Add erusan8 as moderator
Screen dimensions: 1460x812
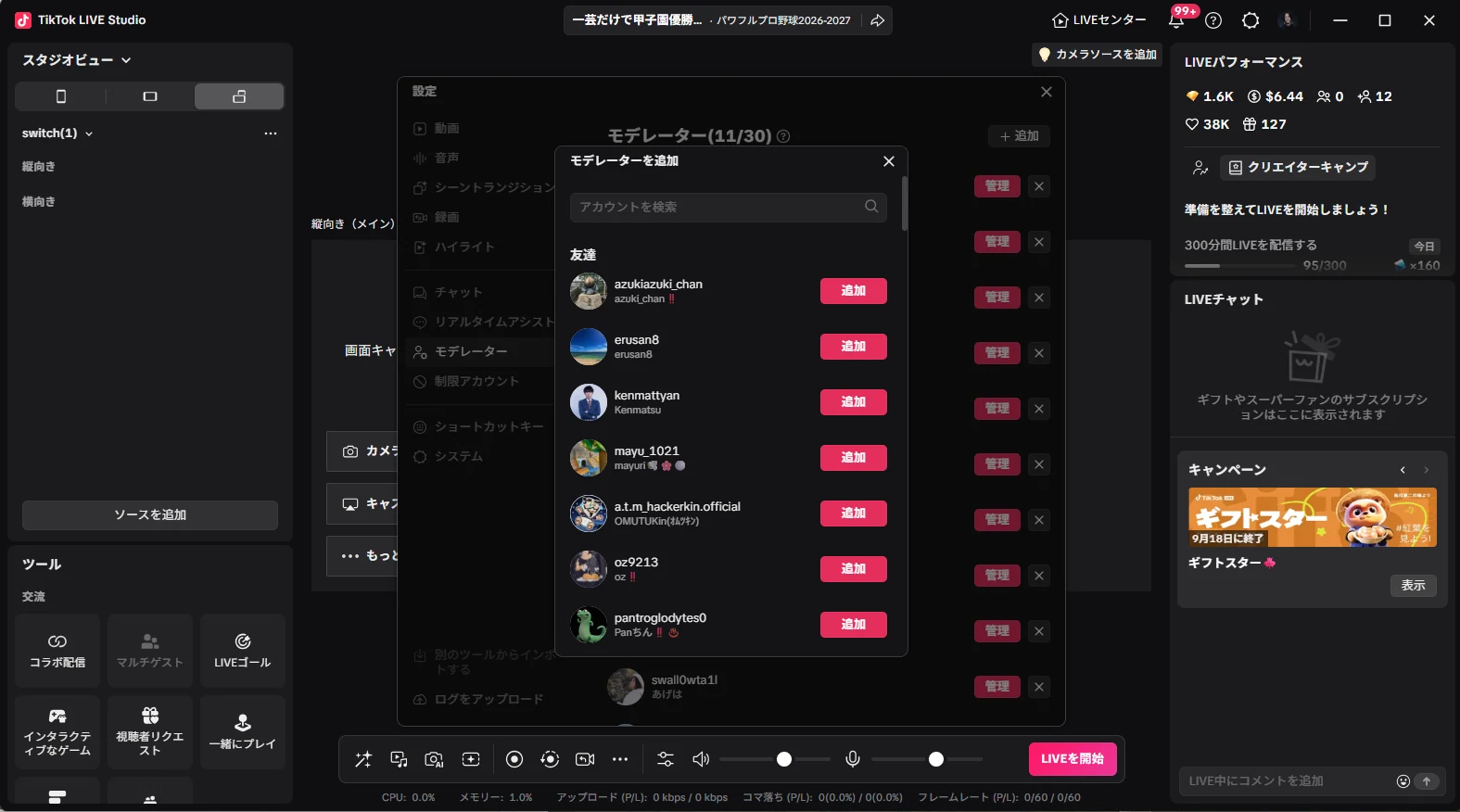[x=854, y=347]
